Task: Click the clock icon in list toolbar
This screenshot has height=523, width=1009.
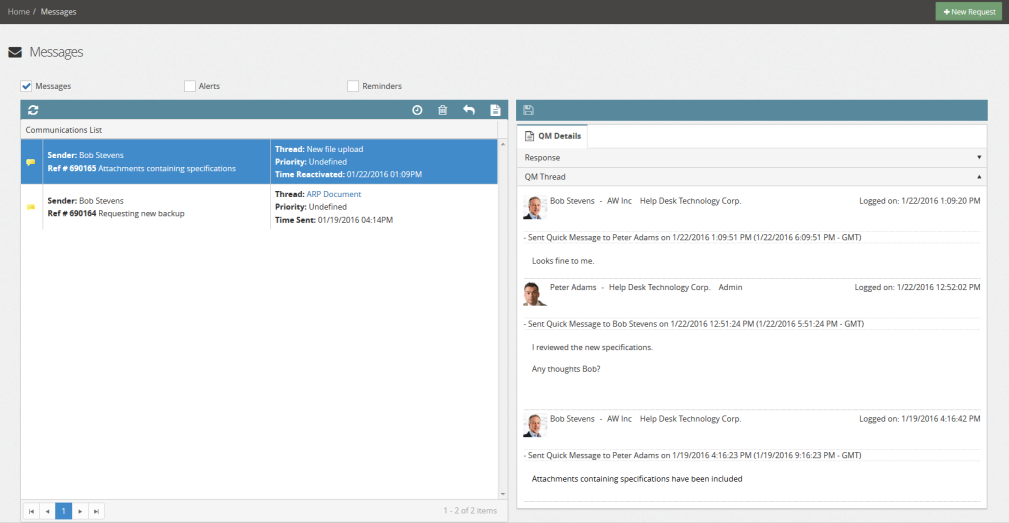Action: pos(417,110)
